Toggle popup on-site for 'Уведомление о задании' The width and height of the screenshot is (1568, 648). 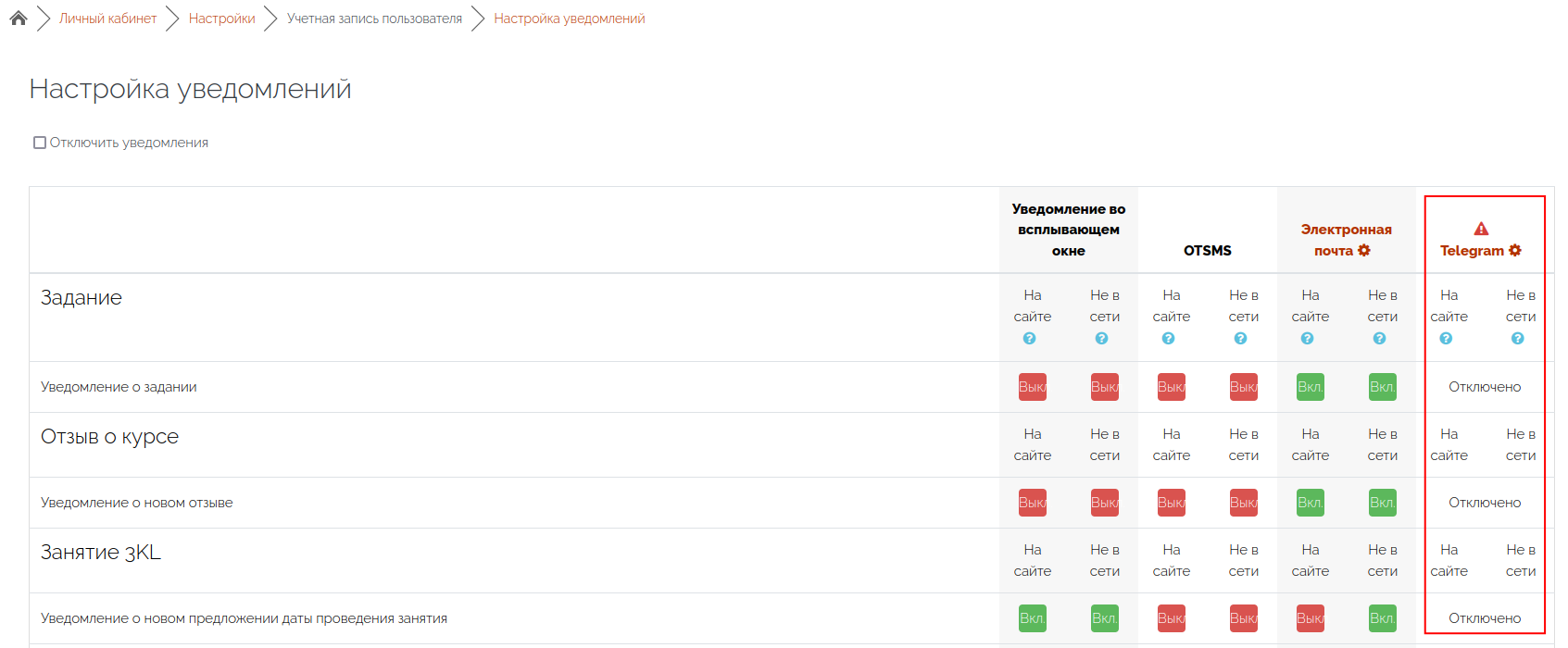point(1032,387)
